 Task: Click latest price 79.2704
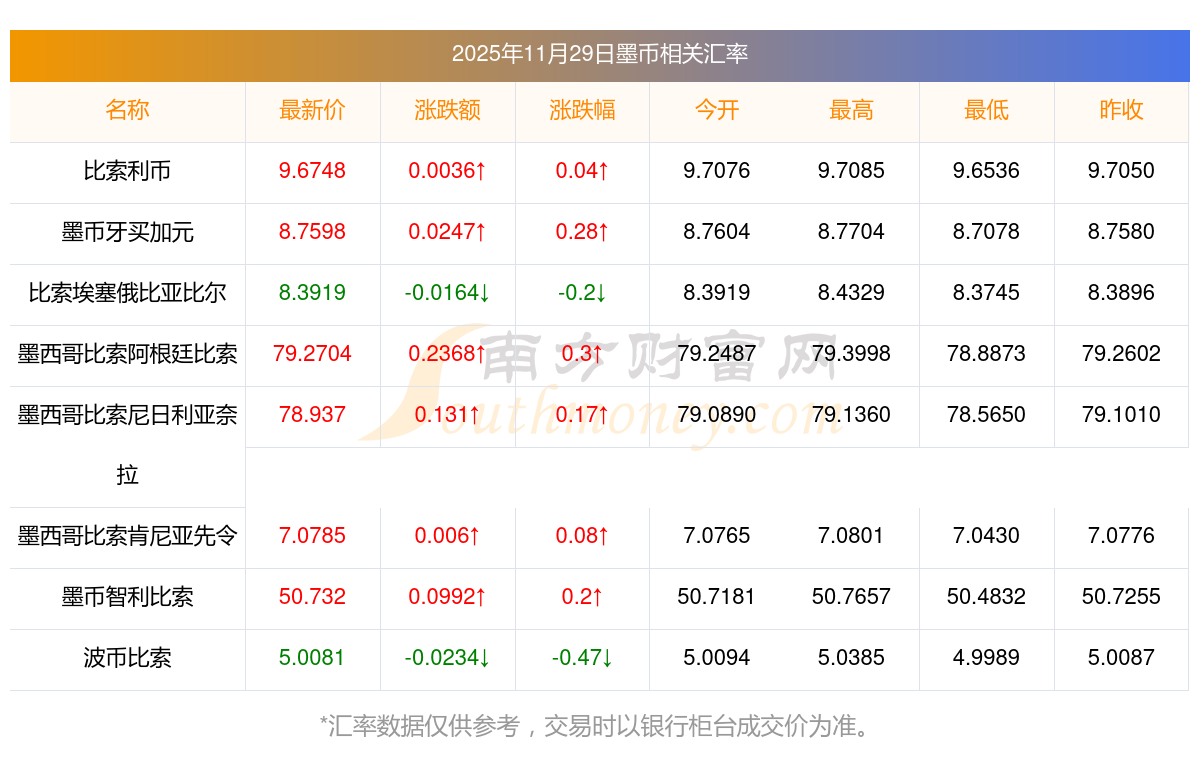pyautogui.click(x=312, y=354)
